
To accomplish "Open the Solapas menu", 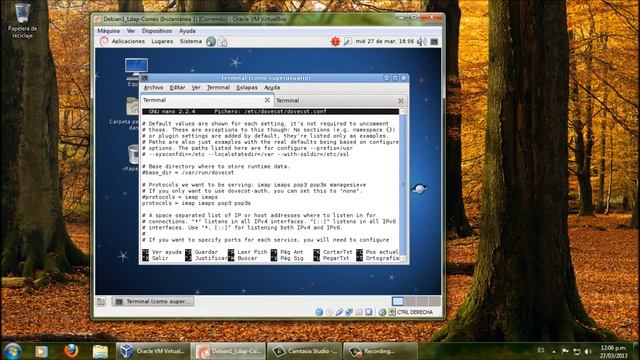I will [247, 87].
